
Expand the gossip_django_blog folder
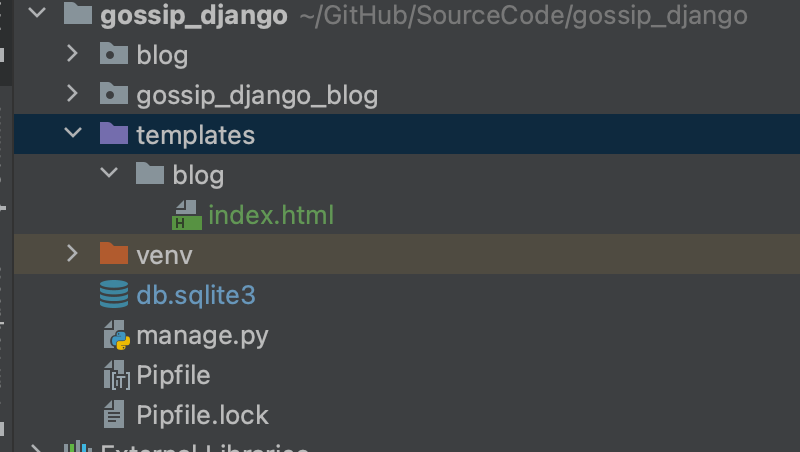pos(72,93)
